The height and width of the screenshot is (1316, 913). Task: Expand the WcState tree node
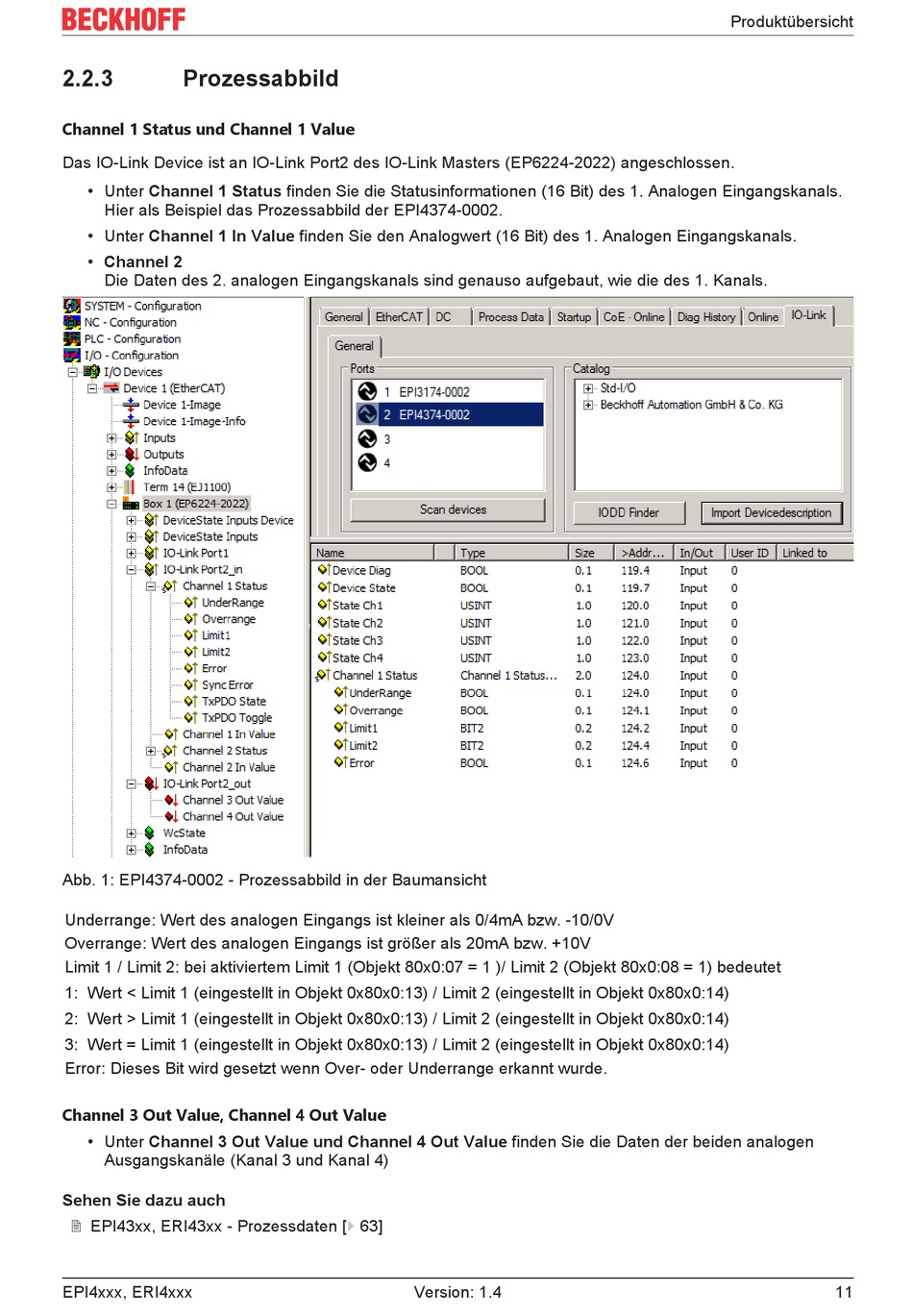click(x=132, y=833)
